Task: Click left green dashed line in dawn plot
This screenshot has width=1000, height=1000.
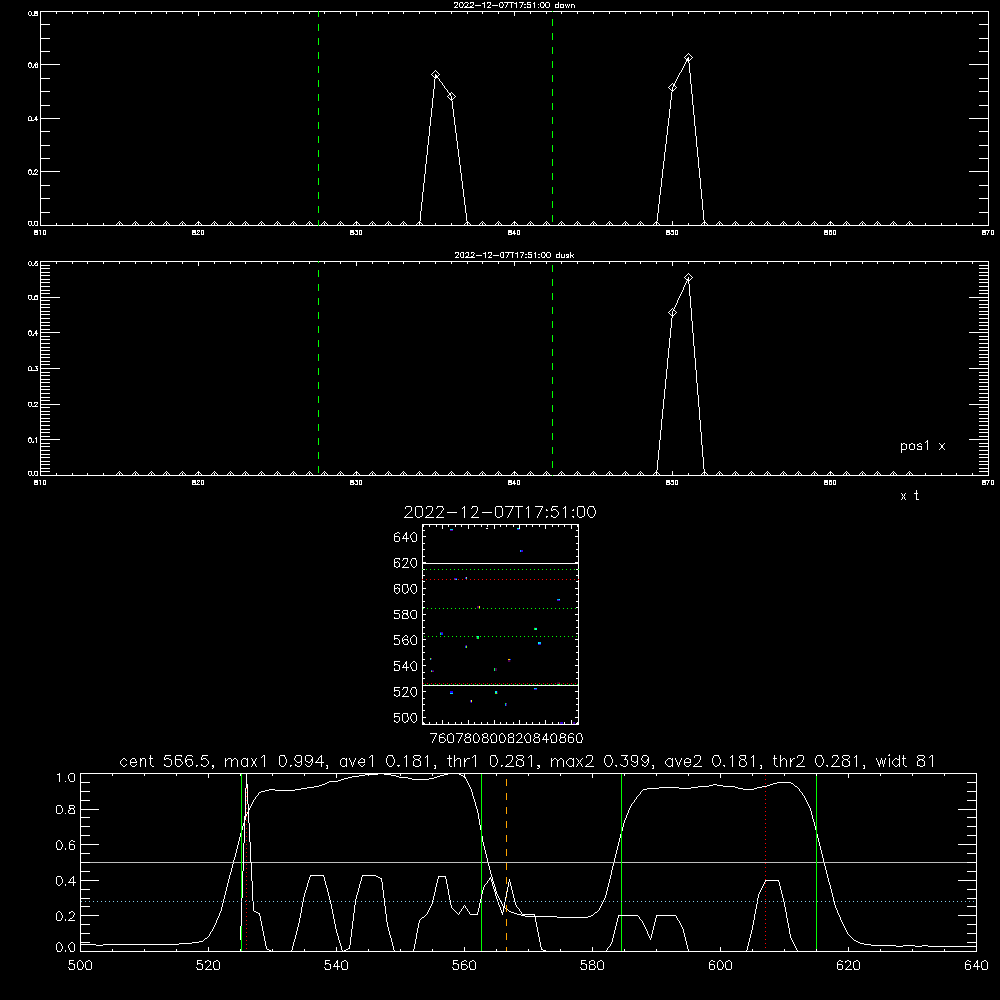Action: [318, 118]
